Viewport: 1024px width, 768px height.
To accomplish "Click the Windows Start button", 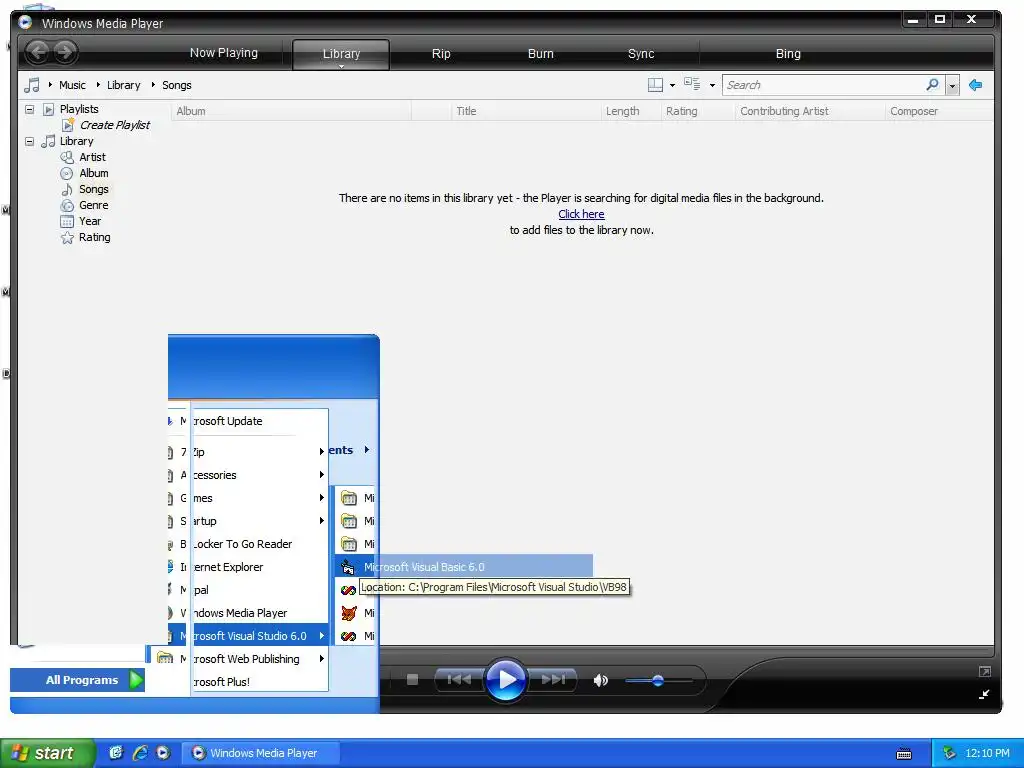I will [46, 753].
